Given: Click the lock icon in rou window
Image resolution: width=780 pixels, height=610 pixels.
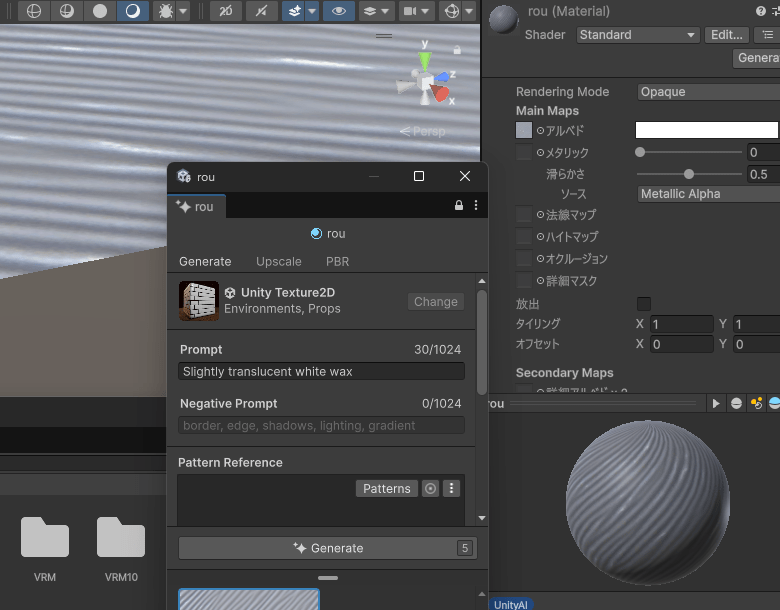Looking at the screenshot, I should click(459, 206).
